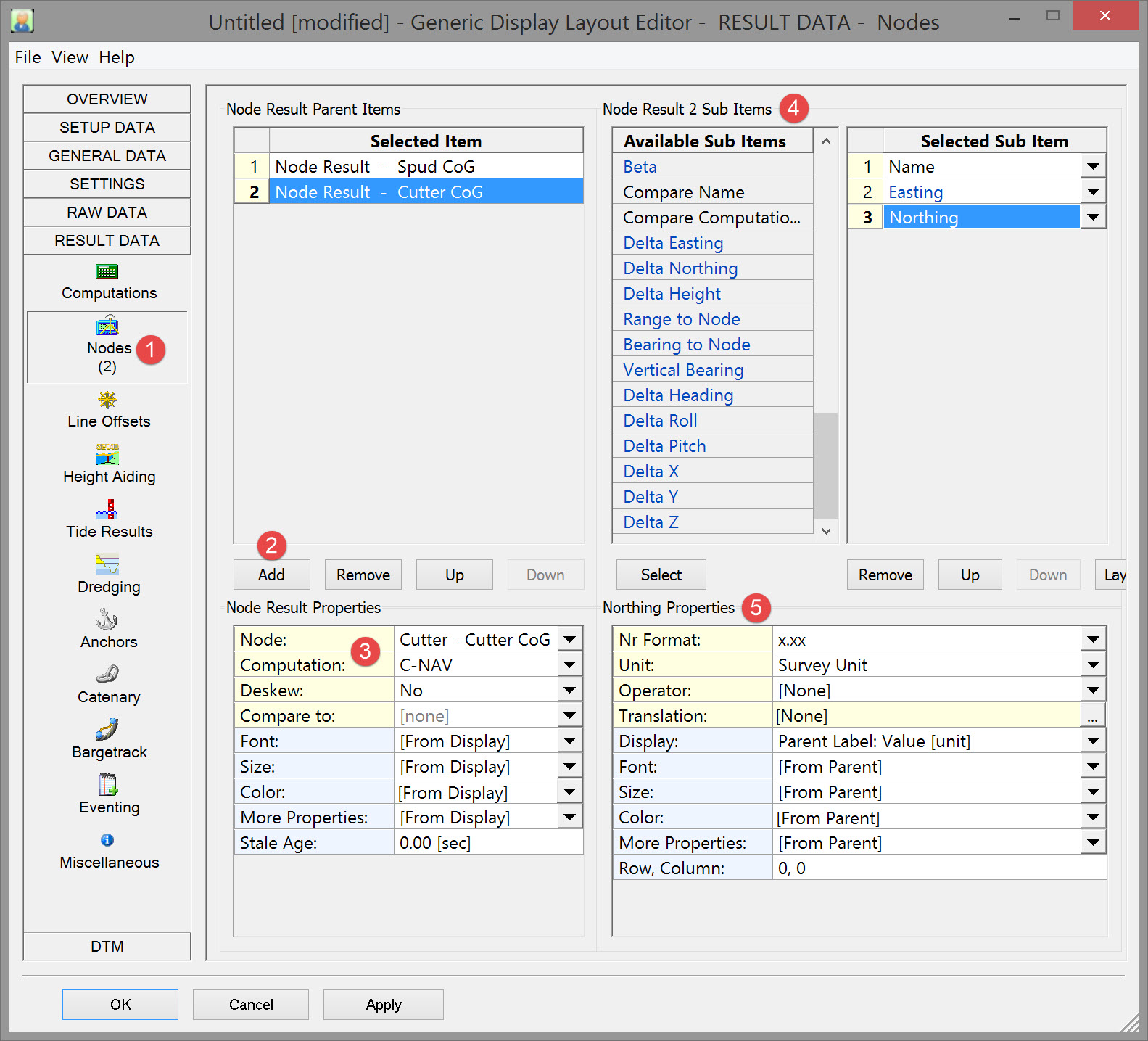Select Delta Heading in Available Sub Items
1148x1041 pixels.
click(x=678, y=395)
